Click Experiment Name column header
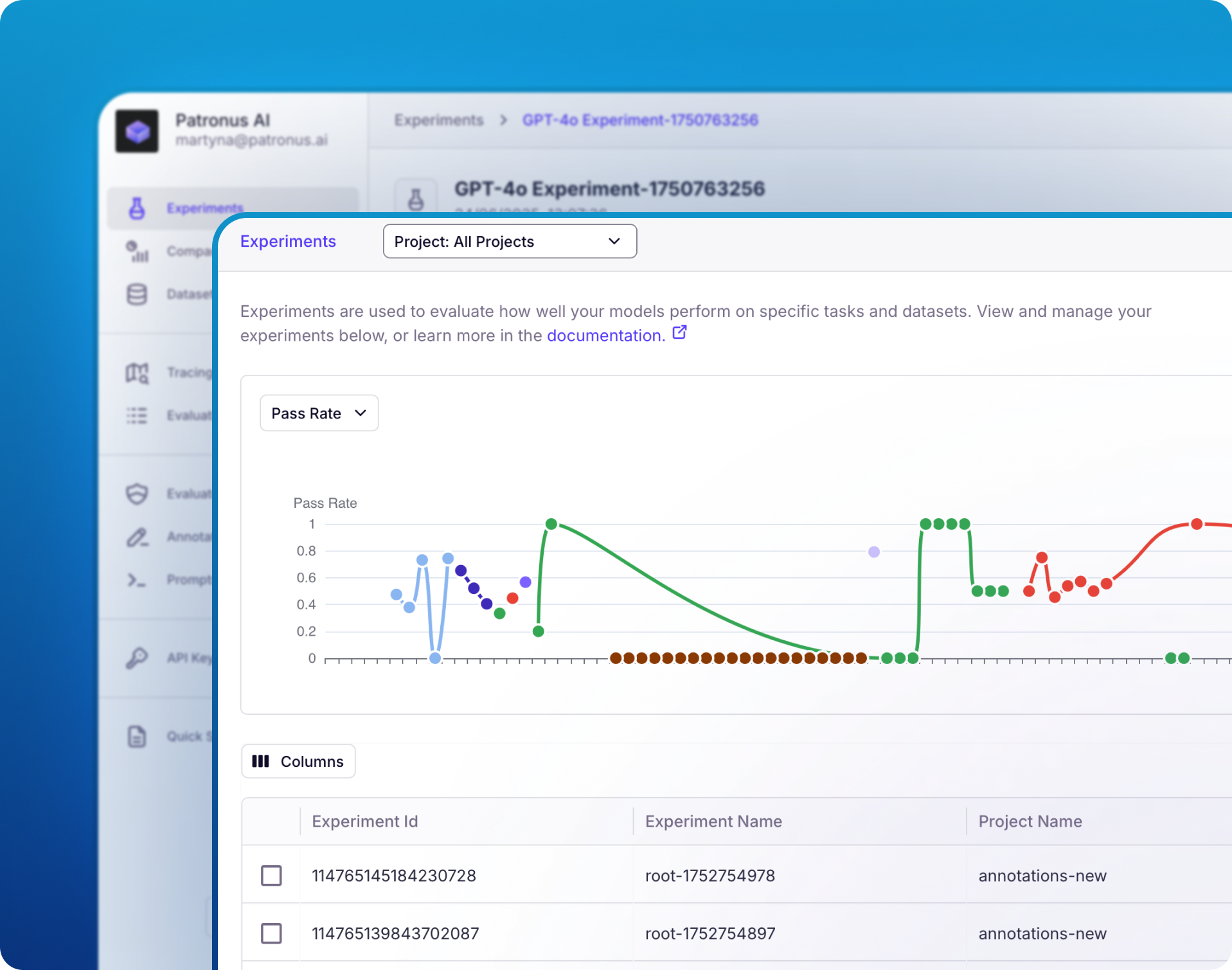This screenshot has width=1232, height=970. click(713, 821)
